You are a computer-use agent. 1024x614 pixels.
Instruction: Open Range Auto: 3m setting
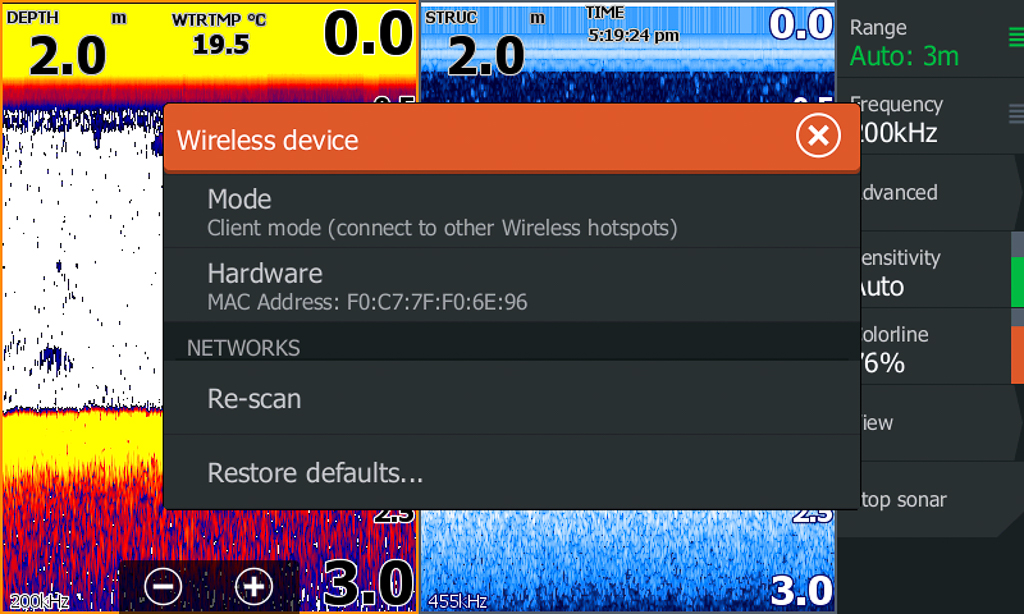[x=930, y=40]
